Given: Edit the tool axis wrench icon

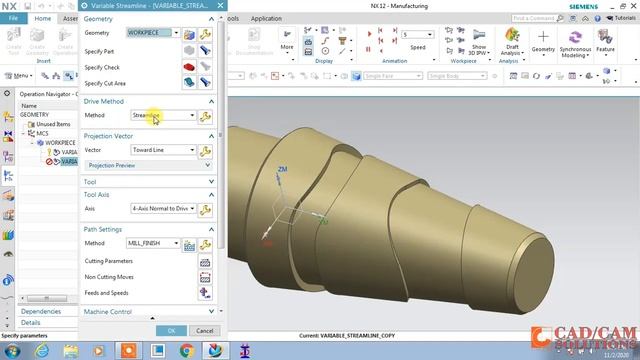Looking at the screenshot, I should (205, 210).
